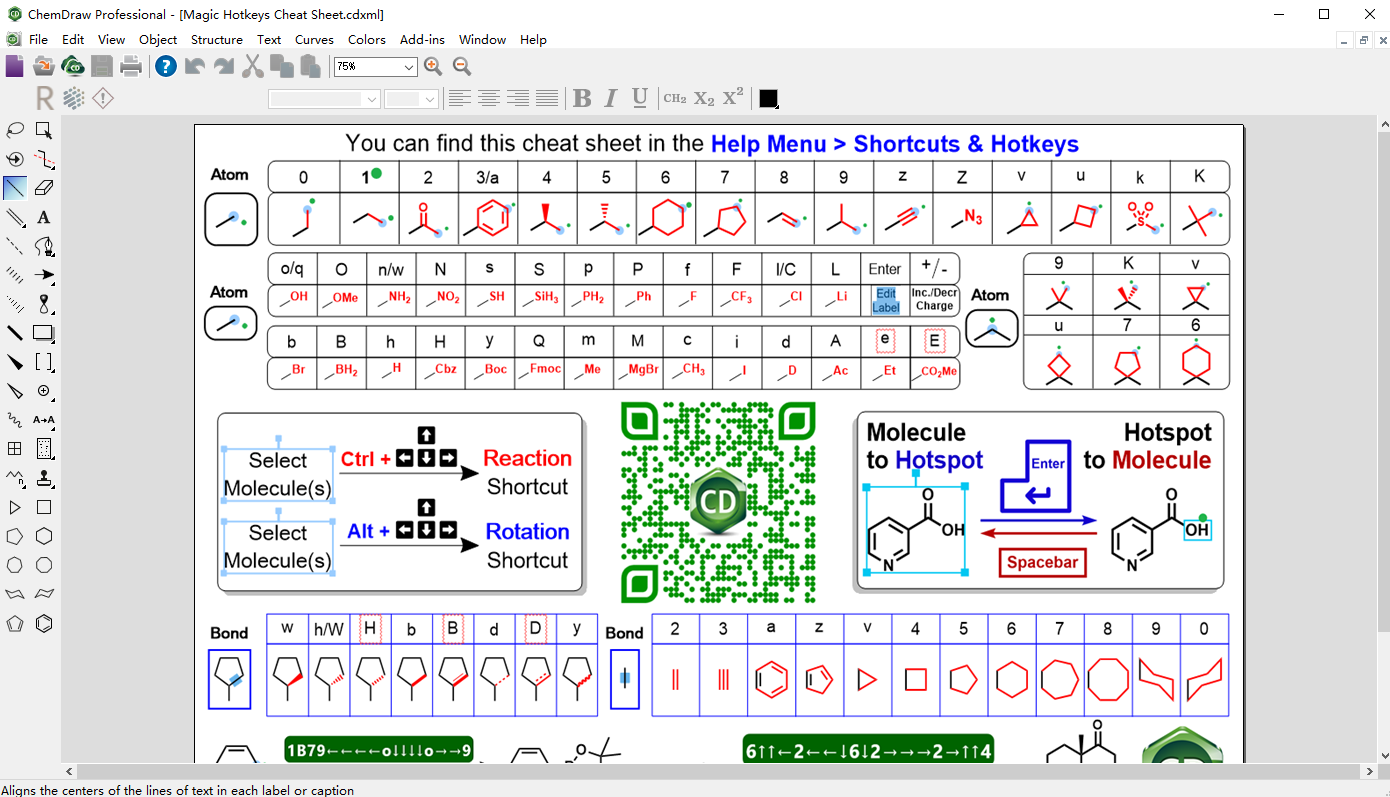Choose the Multiple Bonds tool
This screenshot has width=1390, height=797.
coord(15,216)
